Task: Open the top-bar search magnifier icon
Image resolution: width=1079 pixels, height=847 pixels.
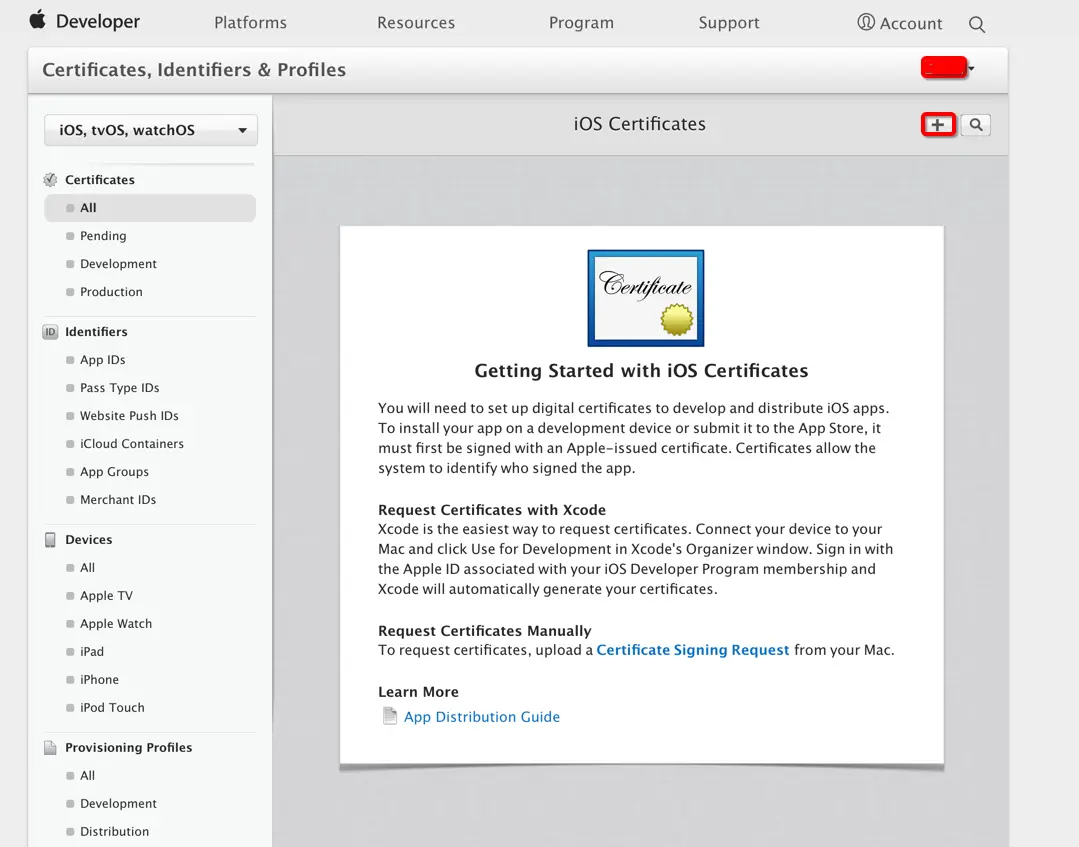Action: pos(976,25)
